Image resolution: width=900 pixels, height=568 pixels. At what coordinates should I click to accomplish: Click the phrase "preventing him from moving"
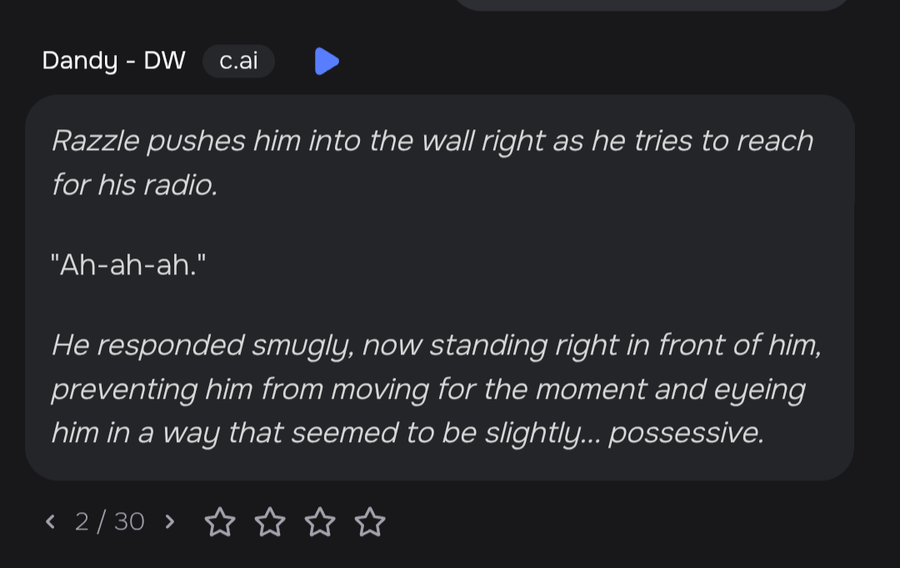pos(240,389)
